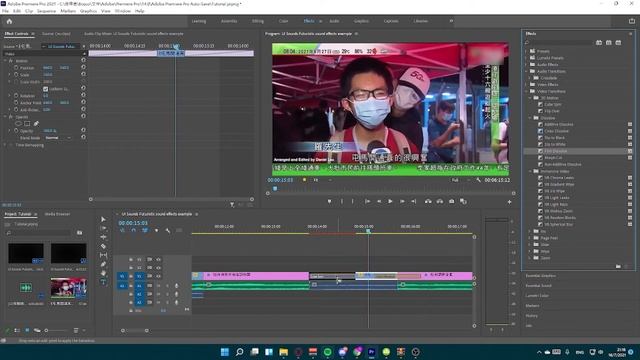Viewport: 640px width, 360px height.
Task: Open the Media Browser tab
Action: tap(57, 214)
